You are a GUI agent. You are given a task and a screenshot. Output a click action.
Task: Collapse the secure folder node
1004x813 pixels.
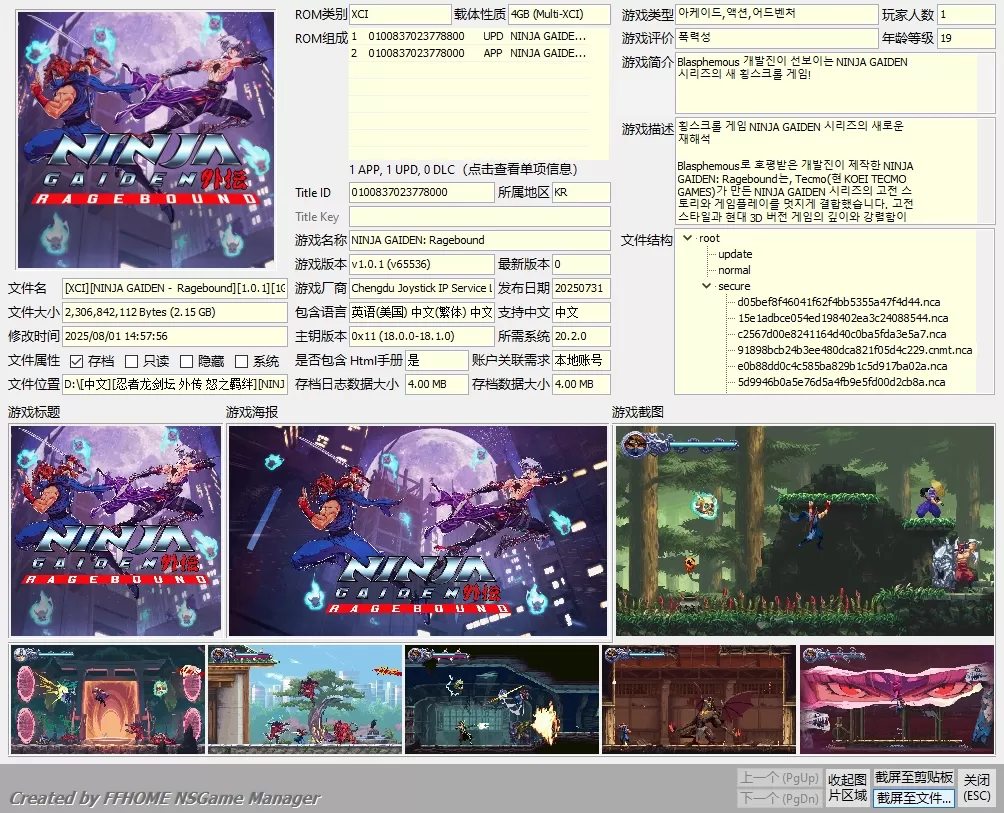[x=707, y=285]
